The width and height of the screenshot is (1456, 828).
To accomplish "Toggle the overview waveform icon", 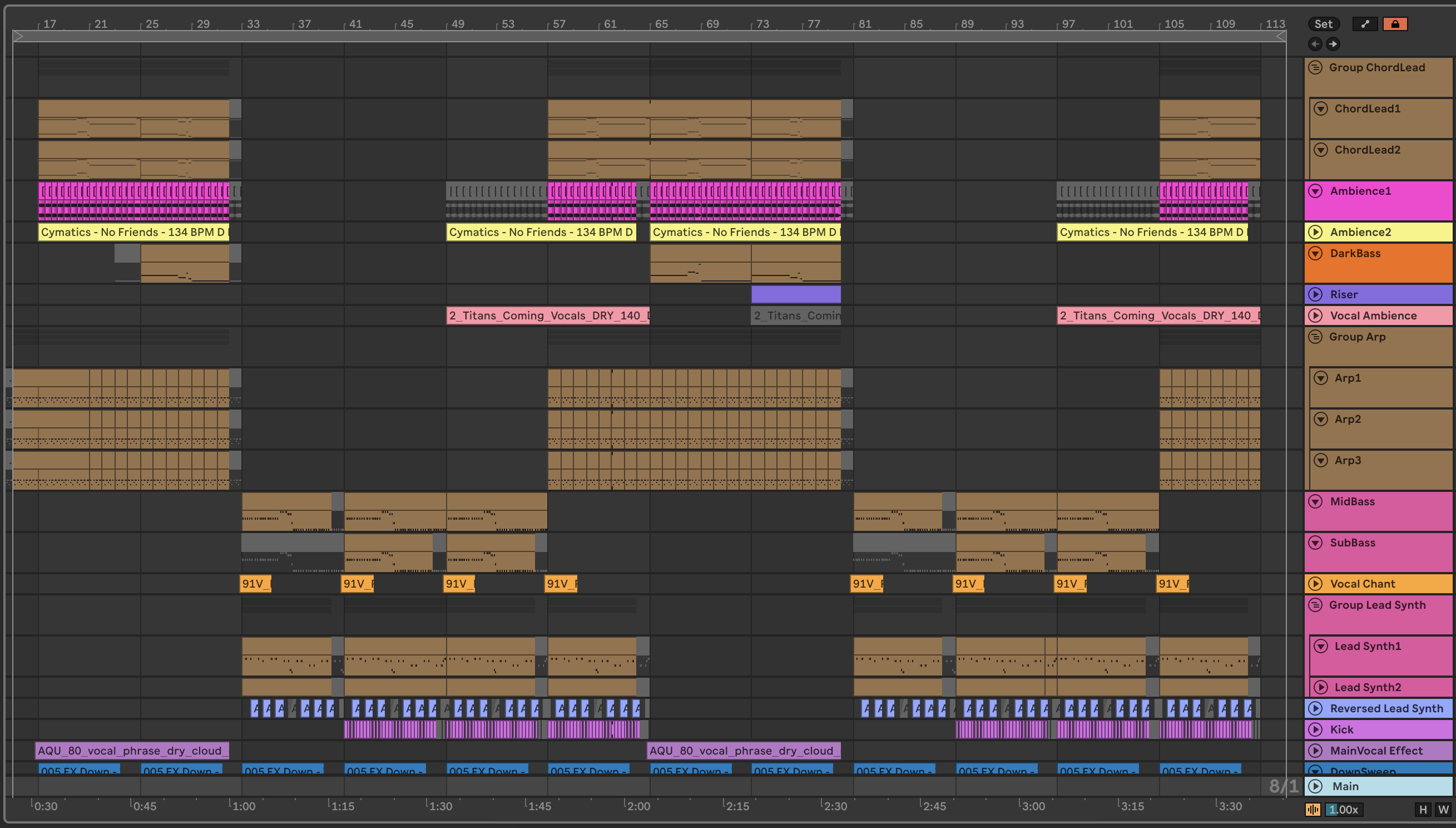I will click(x=1313, y=810).
